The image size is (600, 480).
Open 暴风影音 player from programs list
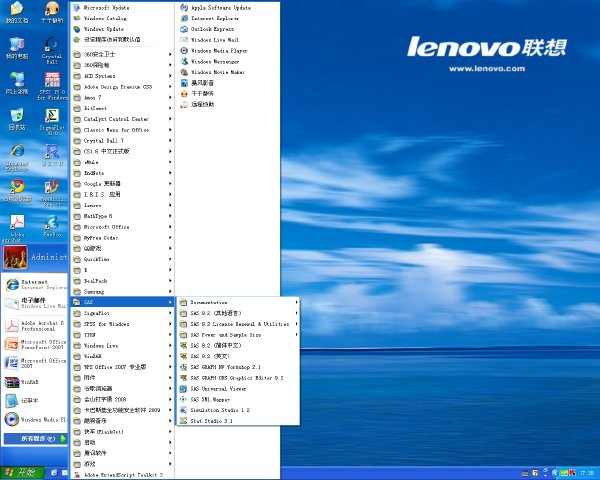pos(197,83)
